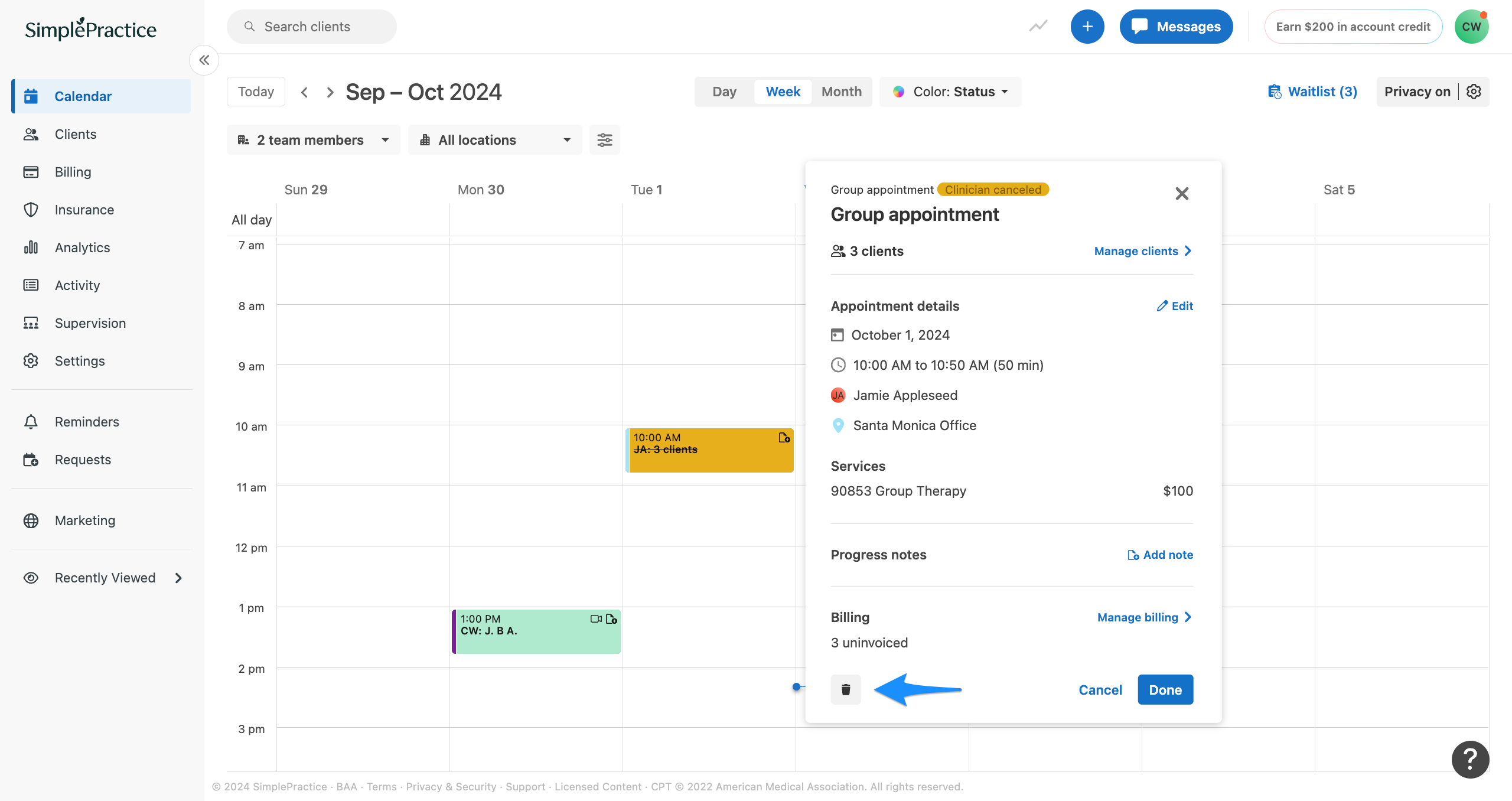Open Color: Status dropdown
Viewport: 1512px width, 801px height.
(x=950, y=92)
